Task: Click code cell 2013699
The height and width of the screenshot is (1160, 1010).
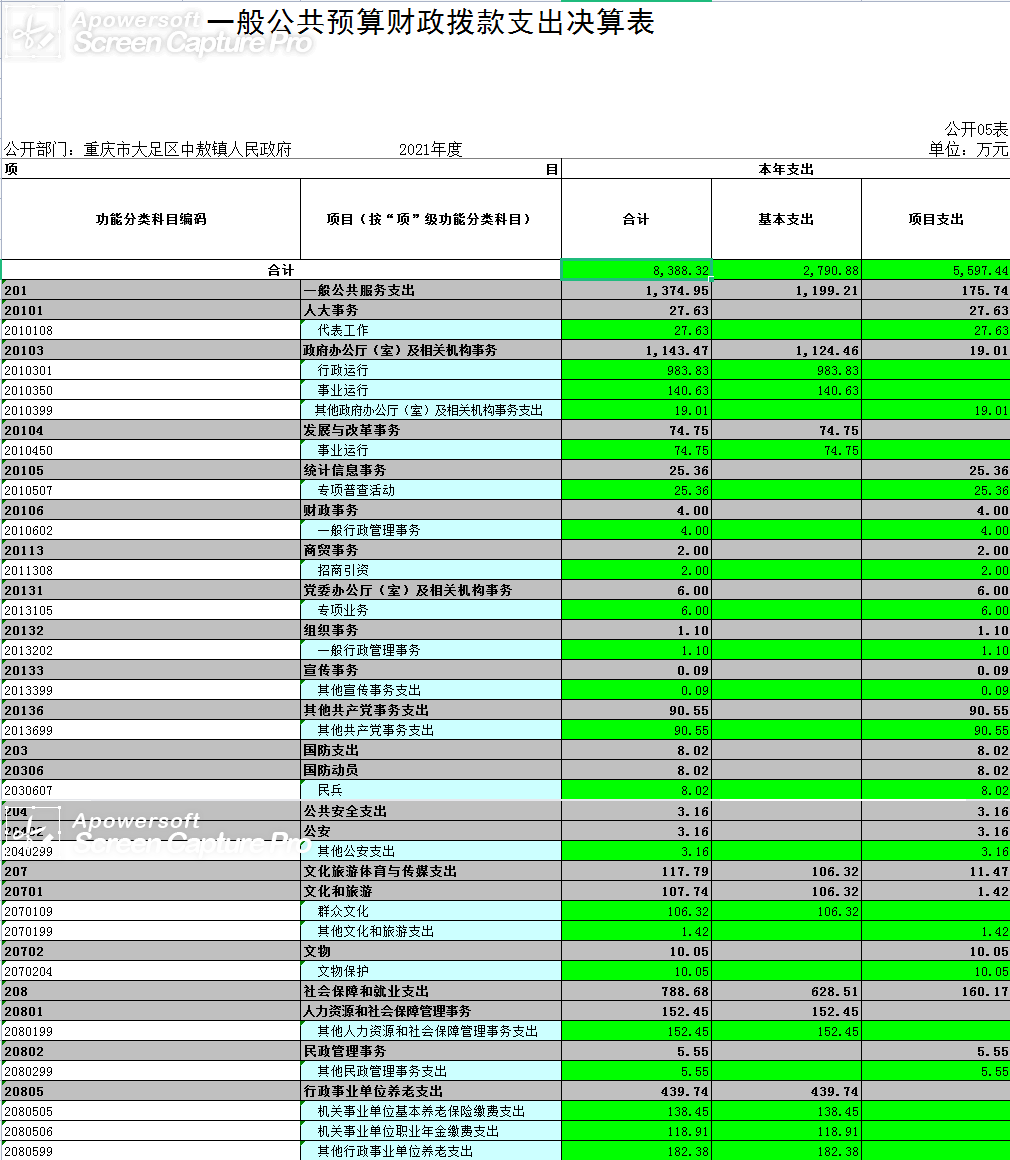Action: tap(151, 729)
